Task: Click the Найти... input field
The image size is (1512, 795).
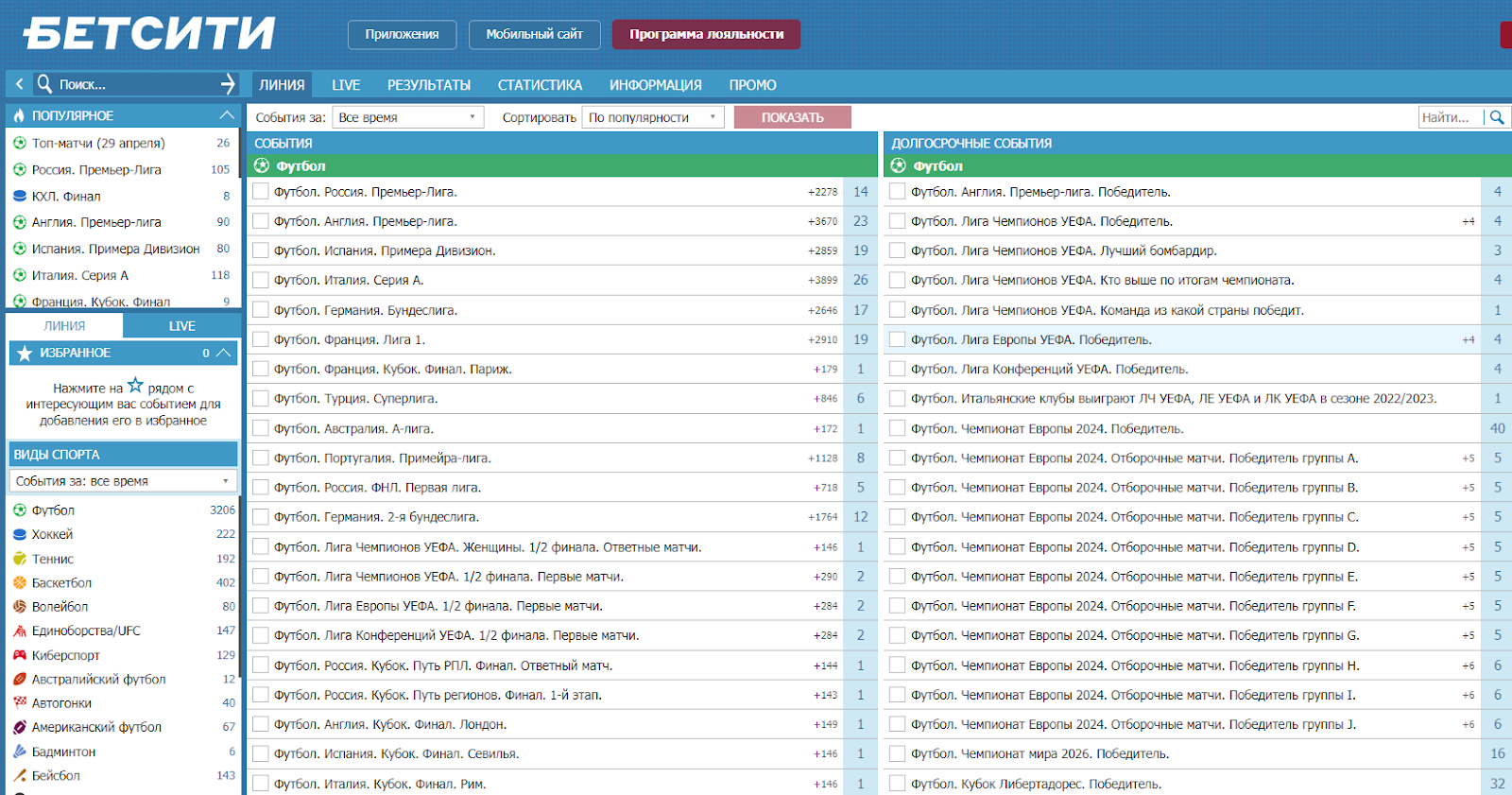Action: [x=1451, y=117]
